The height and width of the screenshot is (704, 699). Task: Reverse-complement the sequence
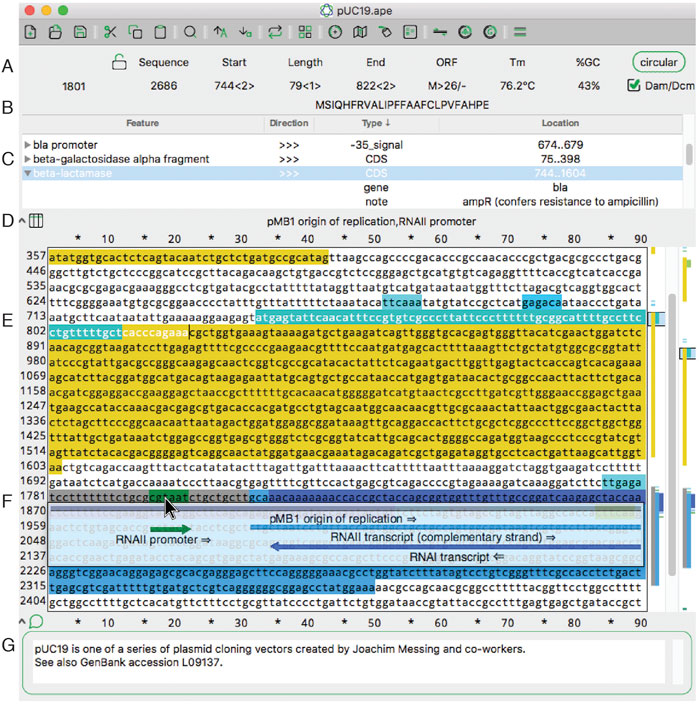tap(275, 32)
